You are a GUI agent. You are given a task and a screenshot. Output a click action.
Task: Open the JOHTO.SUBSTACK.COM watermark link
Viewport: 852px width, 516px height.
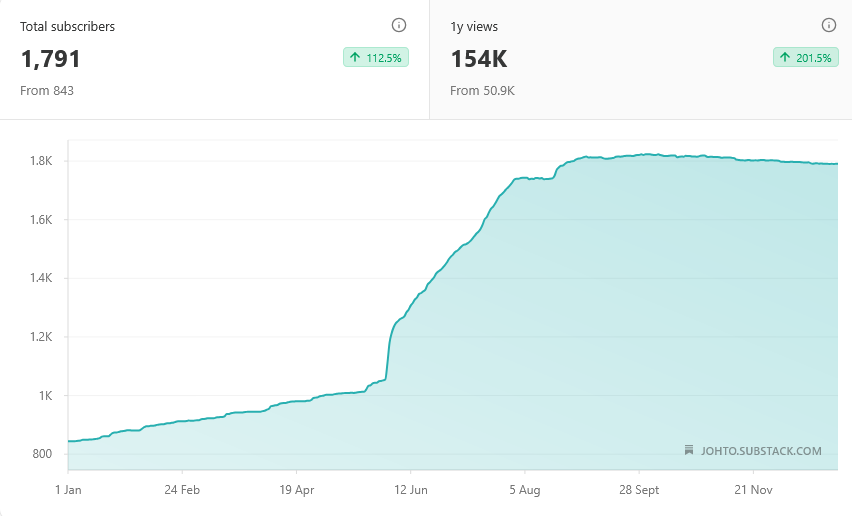tap(760, 451)
